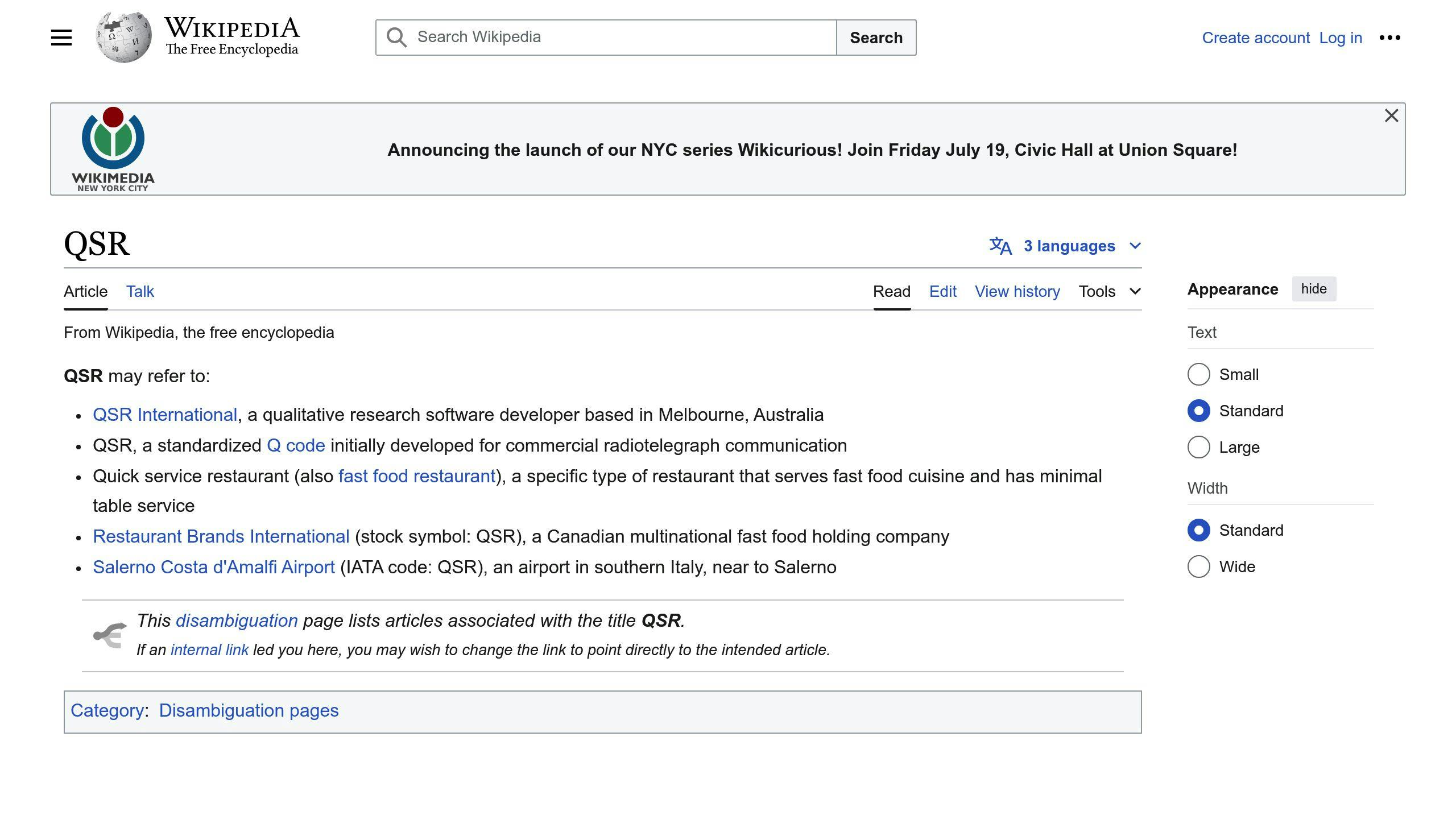Select Small text size

tap(1198, 374)
